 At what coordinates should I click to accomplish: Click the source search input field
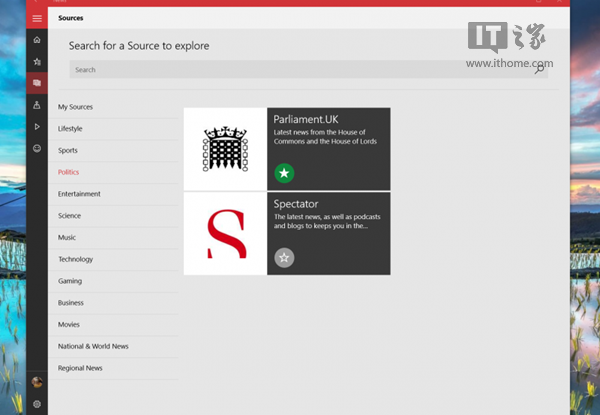tap(300, 70)
